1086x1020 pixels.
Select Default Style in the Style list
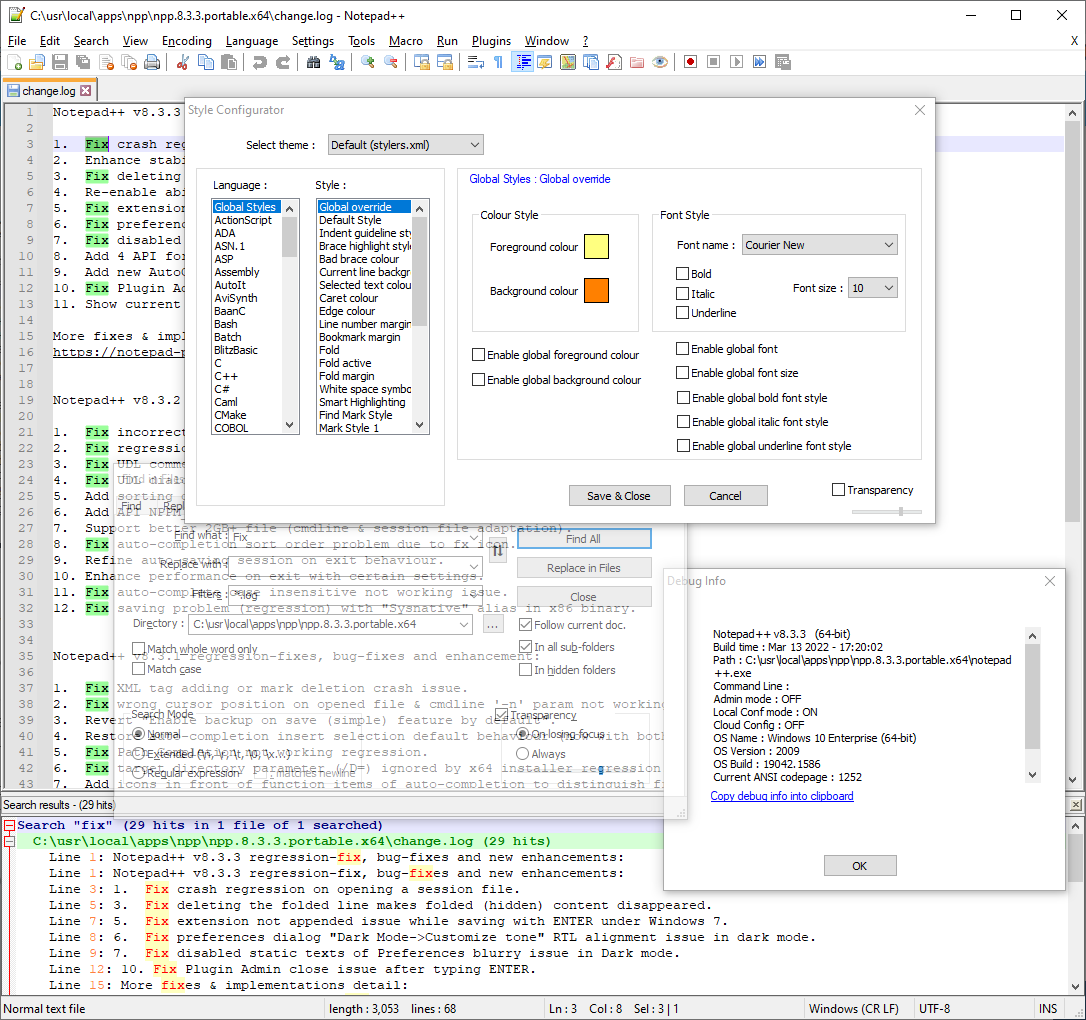tap(350, 220)
